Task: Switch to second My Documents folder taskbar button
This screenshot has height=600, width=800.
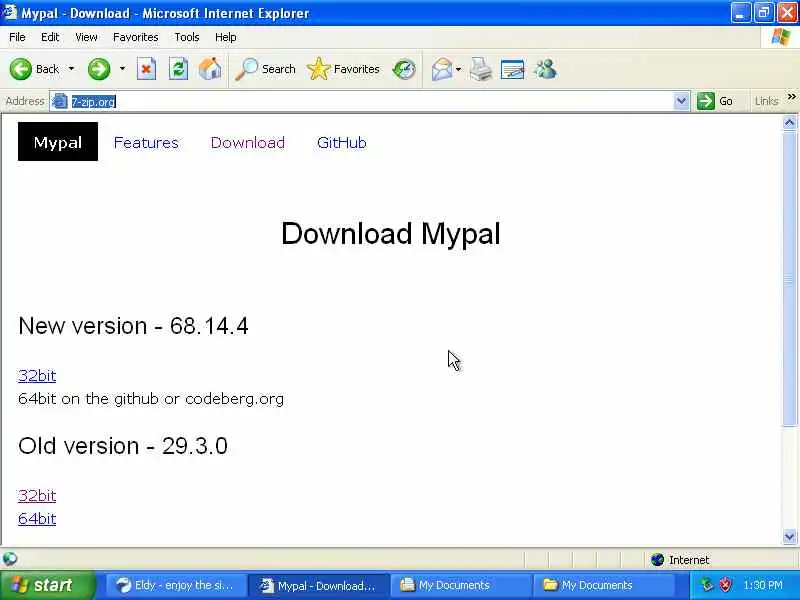Action: pos(604,585)
